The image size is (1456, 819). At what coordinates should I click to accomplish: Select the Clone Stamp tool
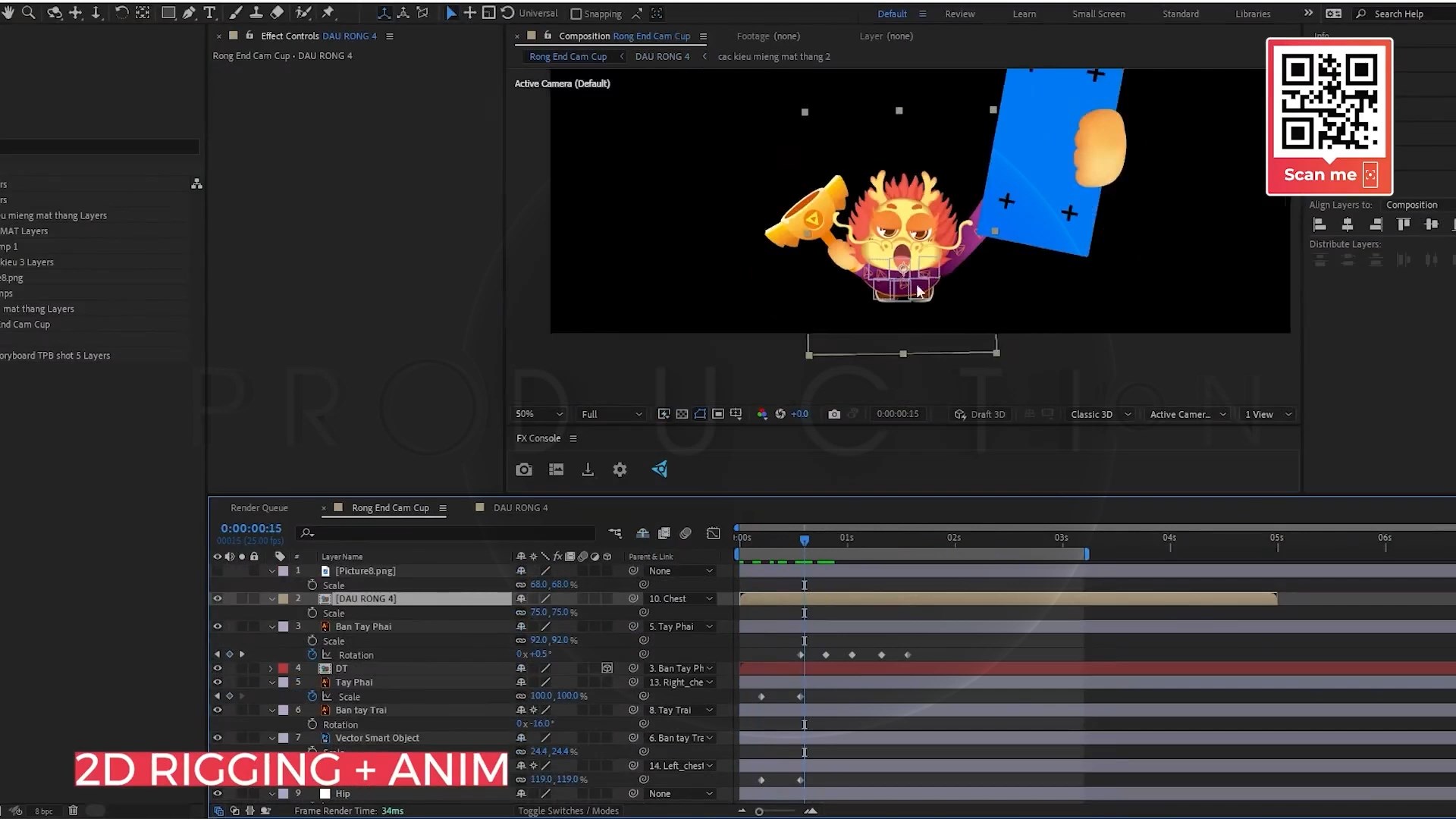256,13
